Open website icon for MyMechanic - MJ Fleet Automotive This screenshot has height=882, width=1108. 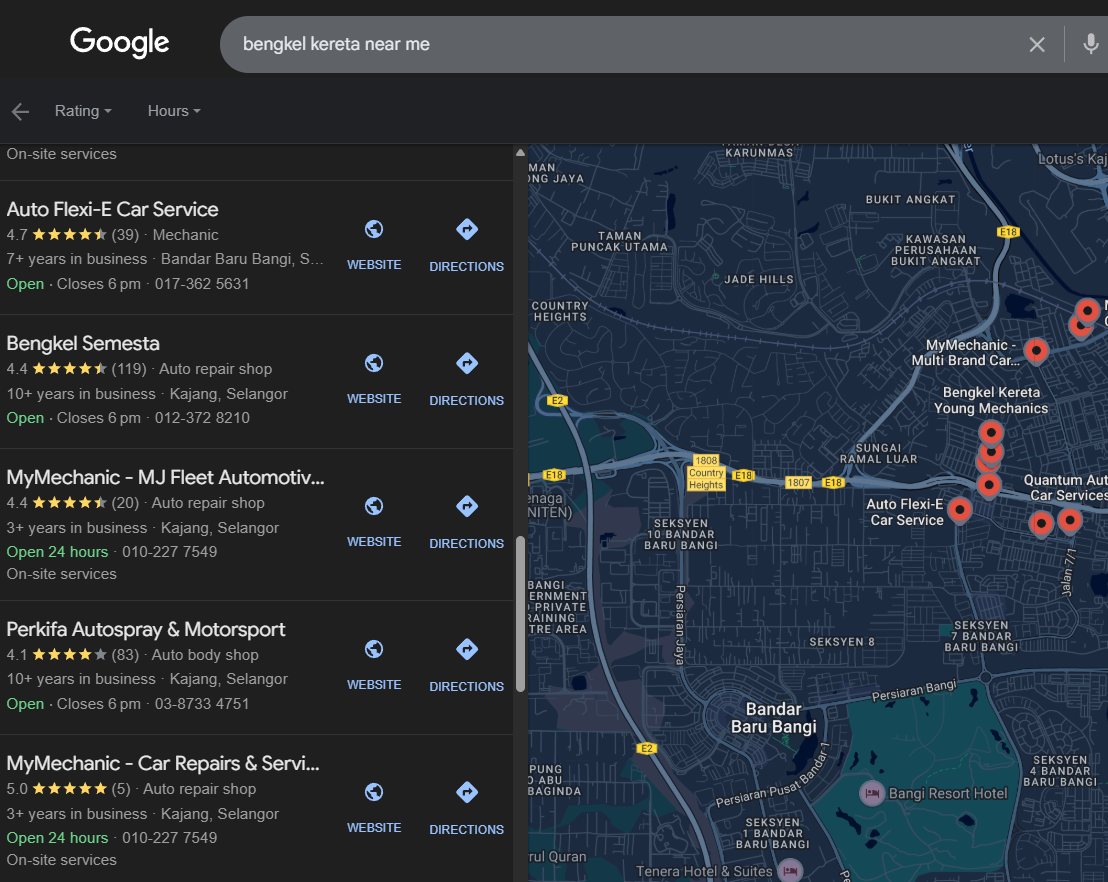[x=374, y=506]
